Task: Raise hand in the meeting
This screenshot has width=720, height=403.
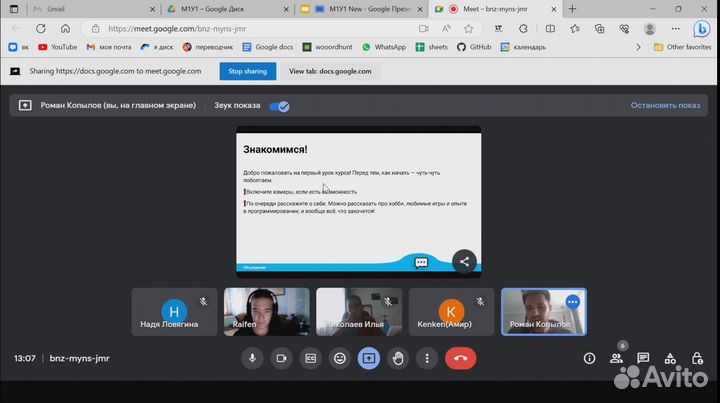Action: click(x=398, y=358)
